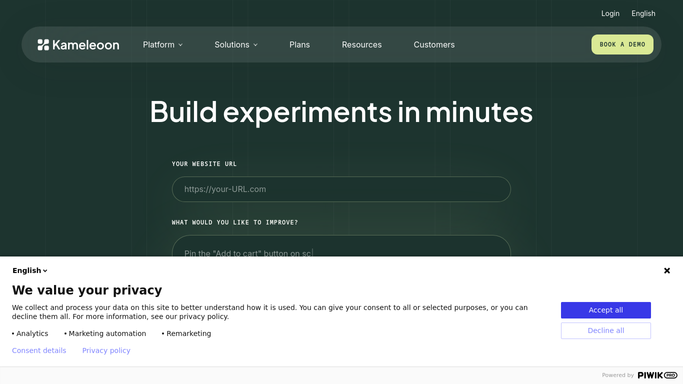Click the "Marketing automation" purpose text

point(107,333)
